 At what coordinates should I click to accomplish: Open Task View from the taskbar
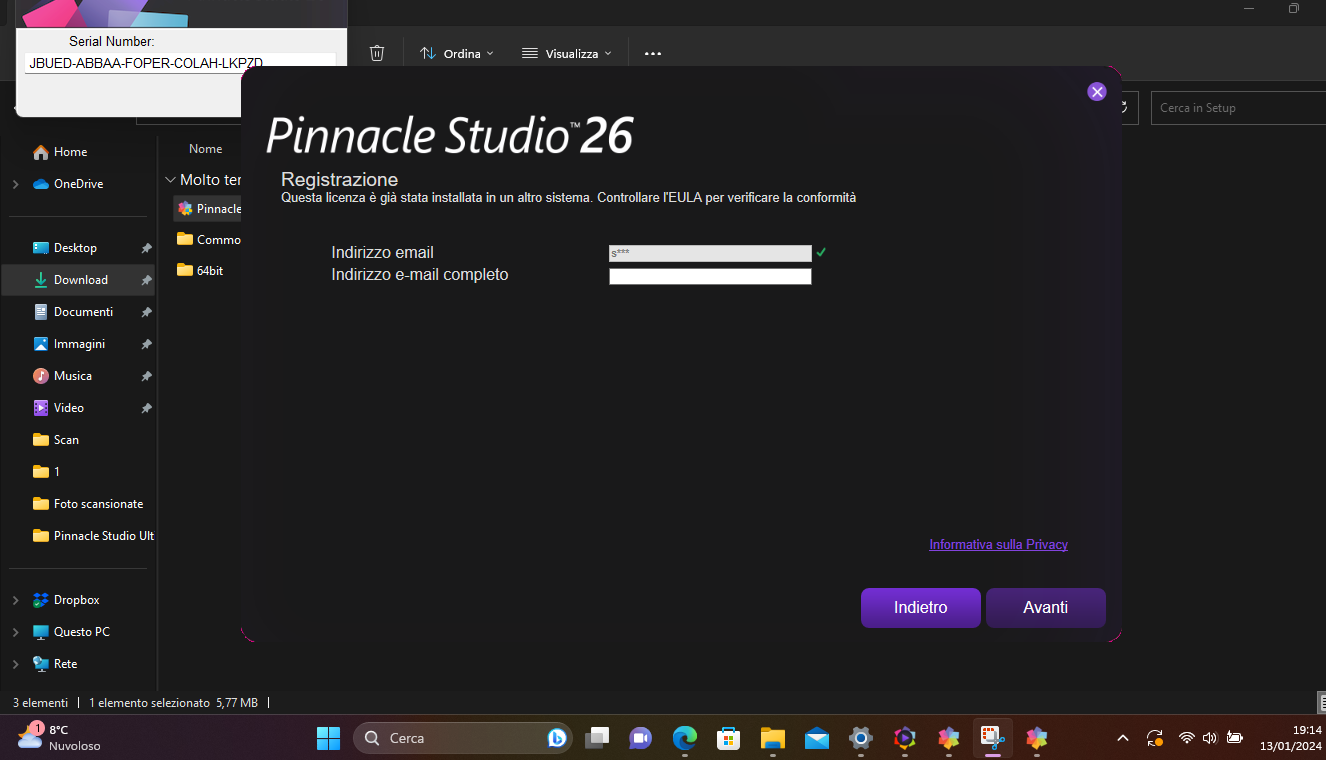pos(597,738)
